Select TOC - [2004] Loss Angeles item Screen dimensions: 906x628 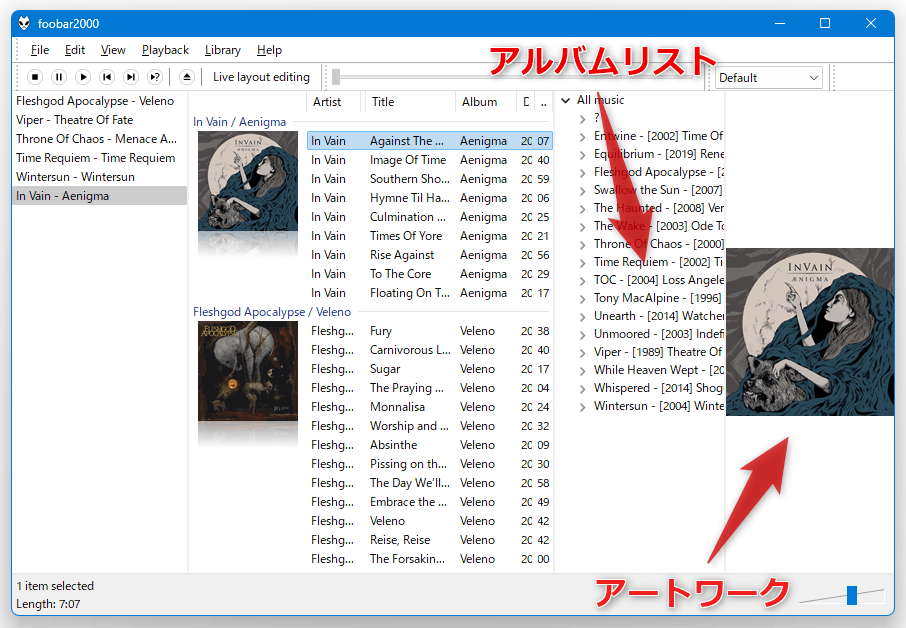click(659, 280)
